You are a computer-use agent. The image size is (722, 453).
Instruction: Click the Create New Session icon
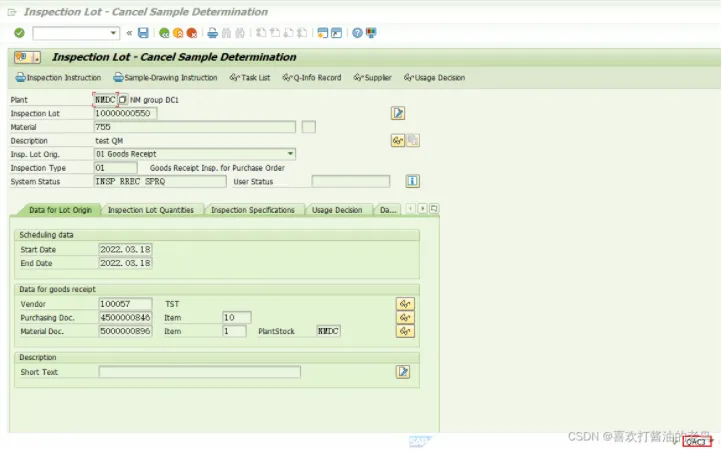coord(323,33)
